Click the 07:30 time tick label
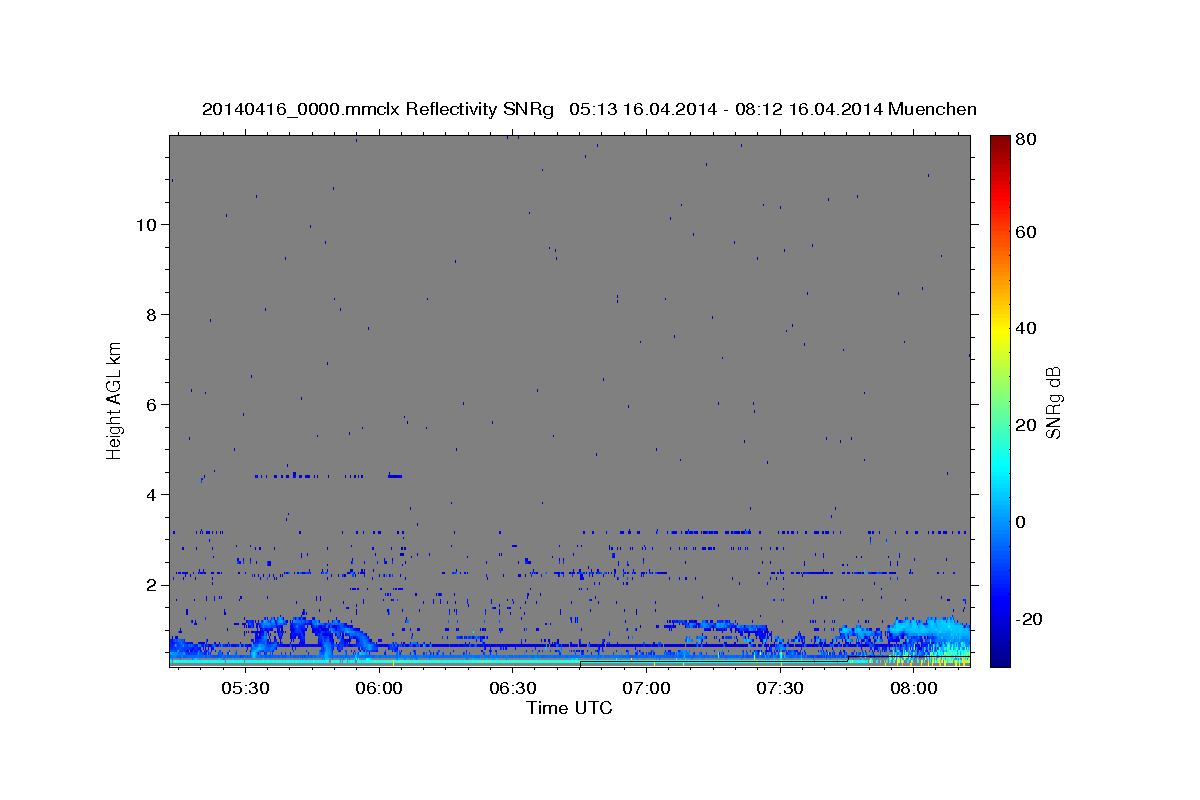The image size is (1200, 800). point(781,689)
